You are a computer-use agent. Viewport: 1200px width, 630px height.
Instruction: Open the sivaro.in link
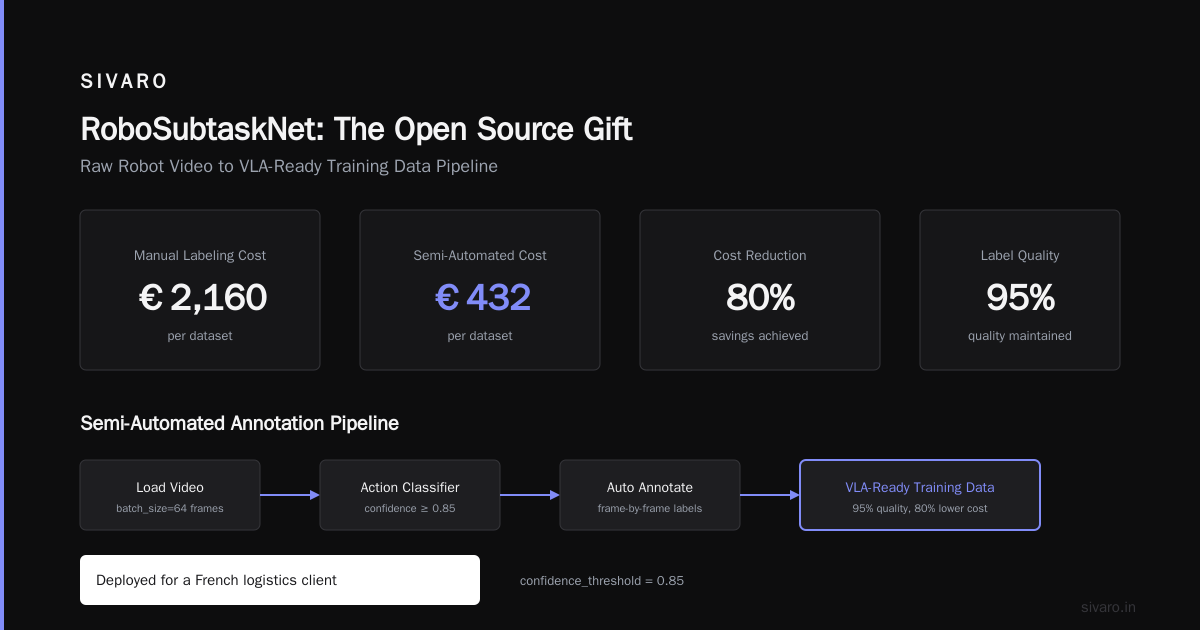click(x=1108, y=607)
